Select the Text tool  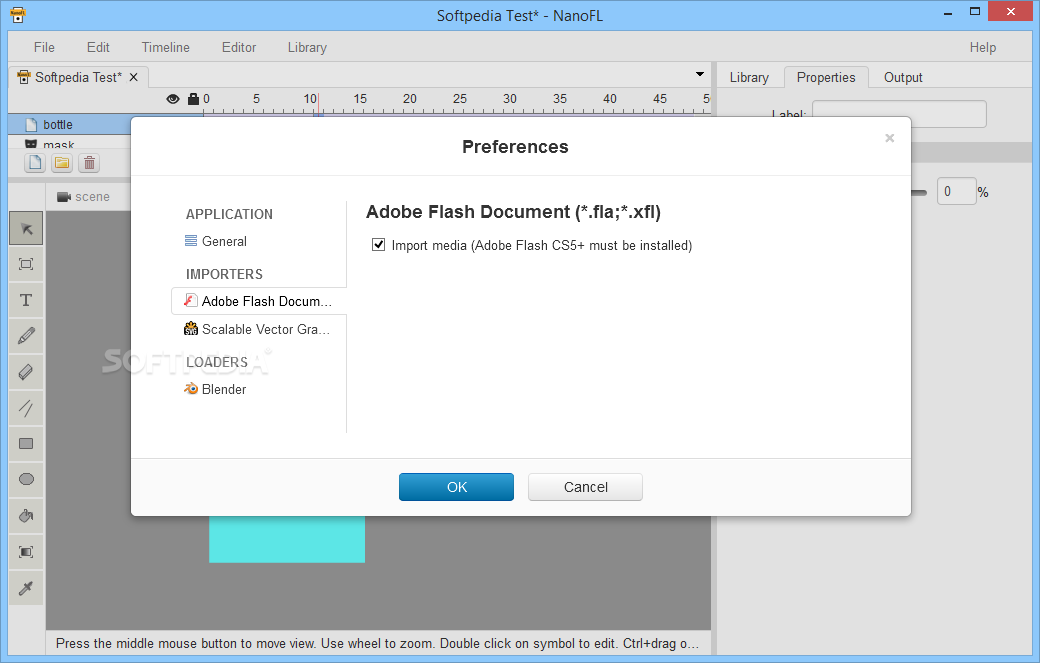coord(26,300)
